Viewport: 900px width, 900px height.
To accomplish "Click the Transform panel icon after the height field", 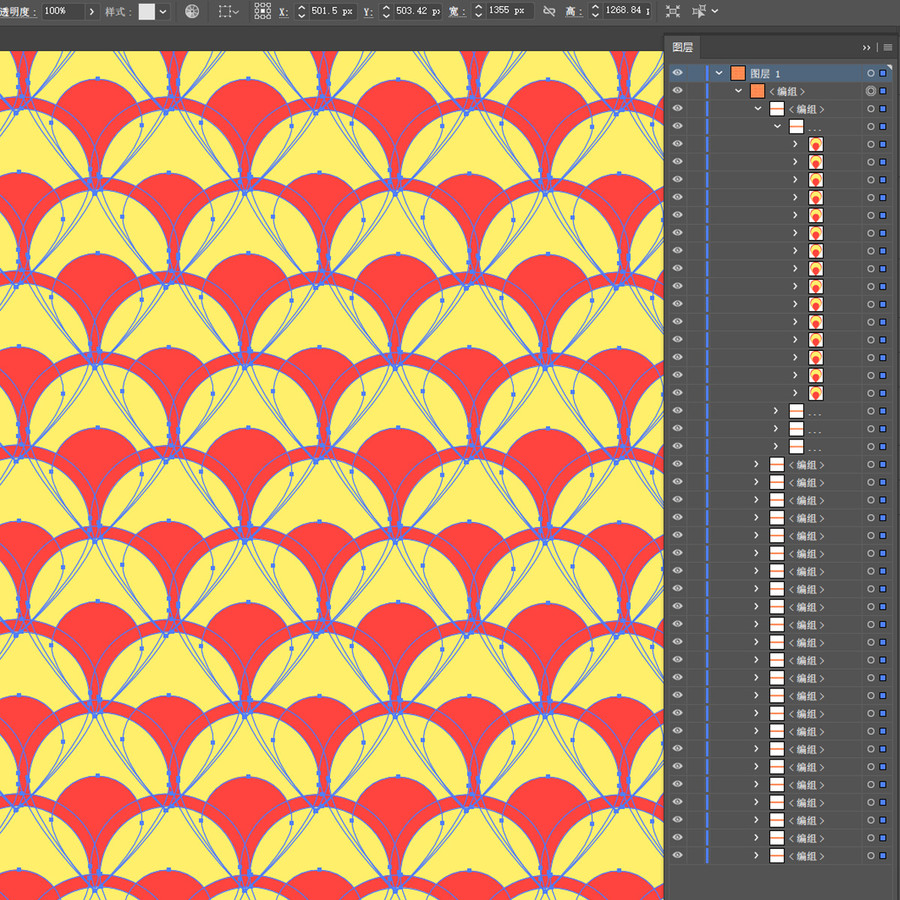I will click(673, 11).
